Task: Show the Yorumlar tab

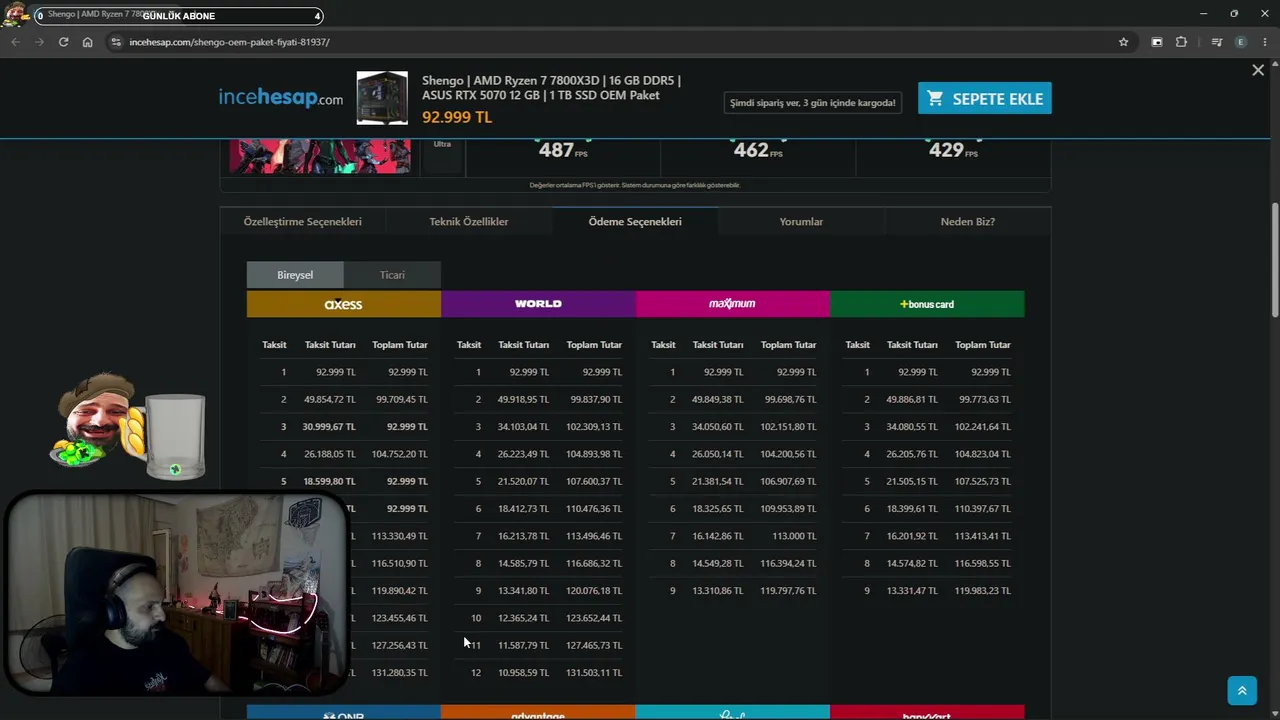Action: 801,221
